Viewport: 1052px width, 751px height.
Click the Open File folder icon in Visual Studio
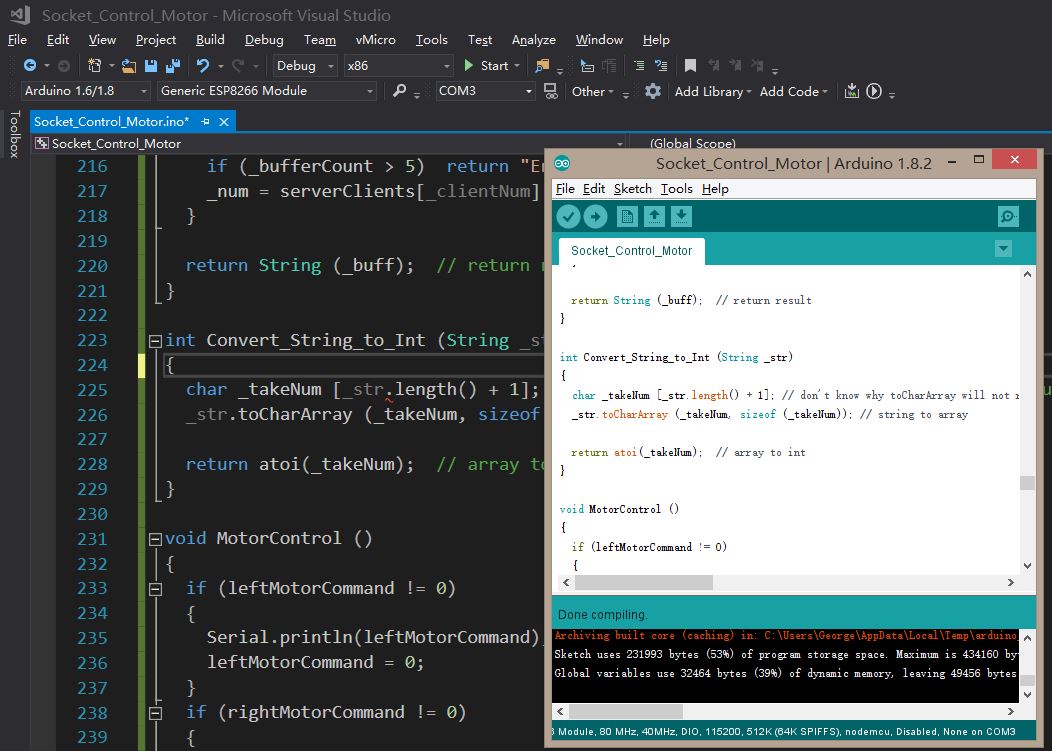pyautogui.click(x=129, y=65)
